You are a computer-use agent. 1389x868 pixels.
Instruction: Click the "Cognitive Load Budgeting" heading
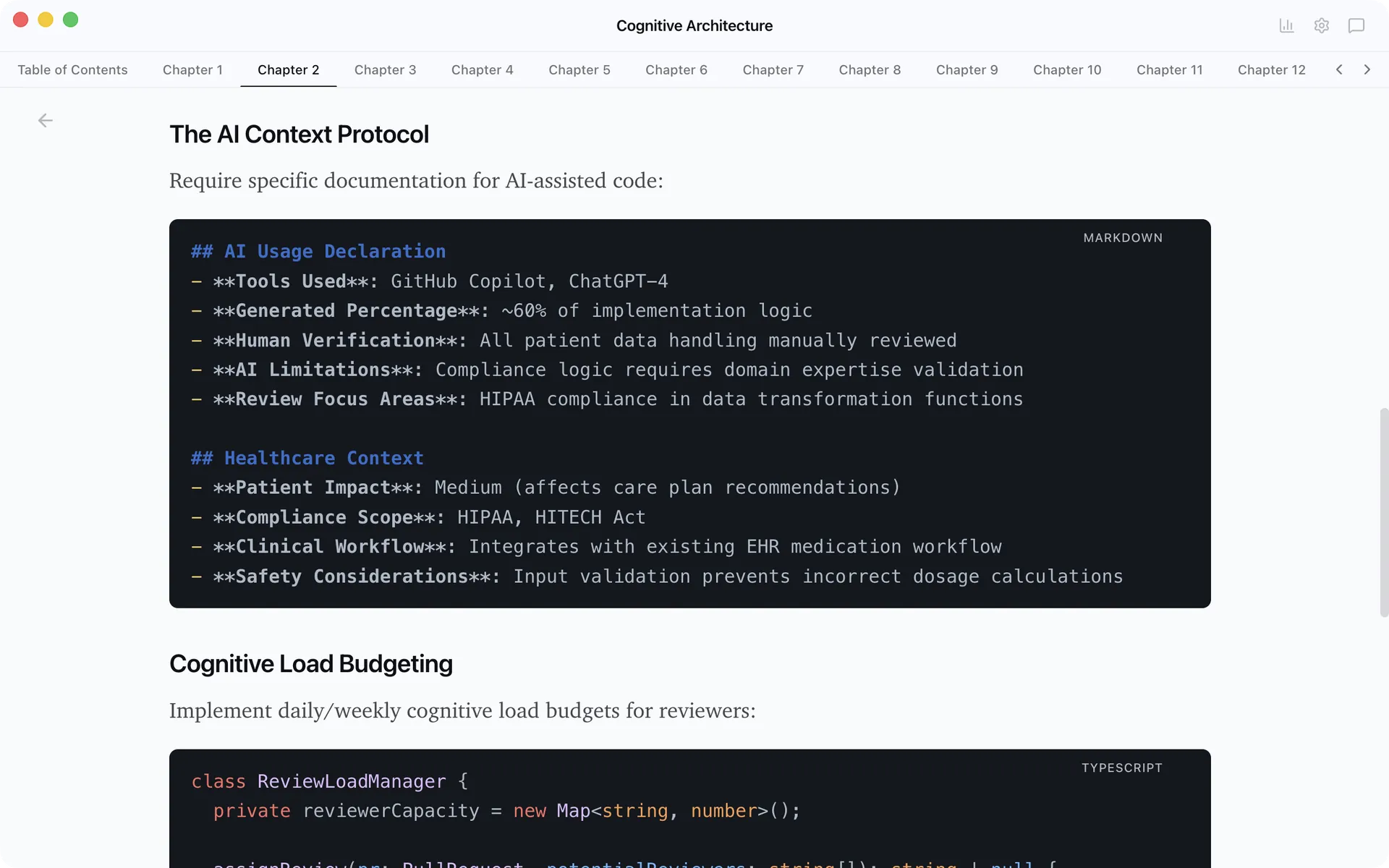coord(311,664)
